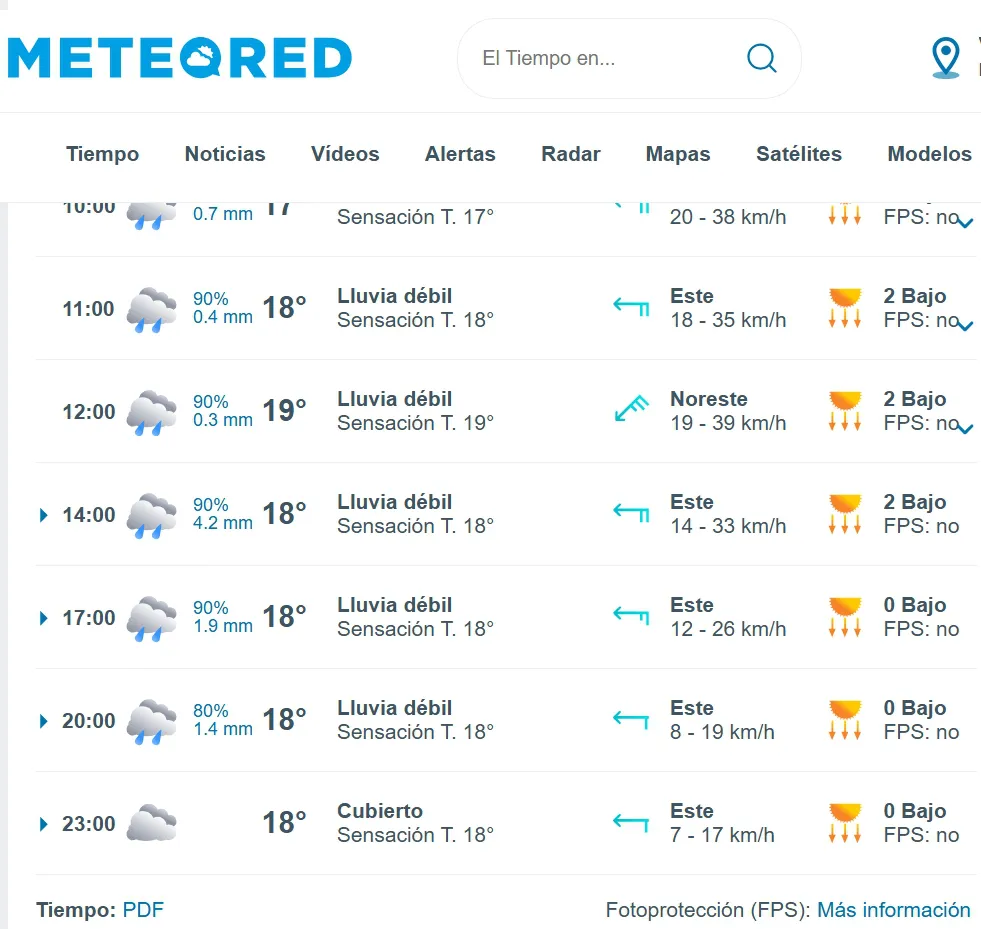Click the location pin icon
The width and height of the screenshot is (981, 929).
point(945,58)
